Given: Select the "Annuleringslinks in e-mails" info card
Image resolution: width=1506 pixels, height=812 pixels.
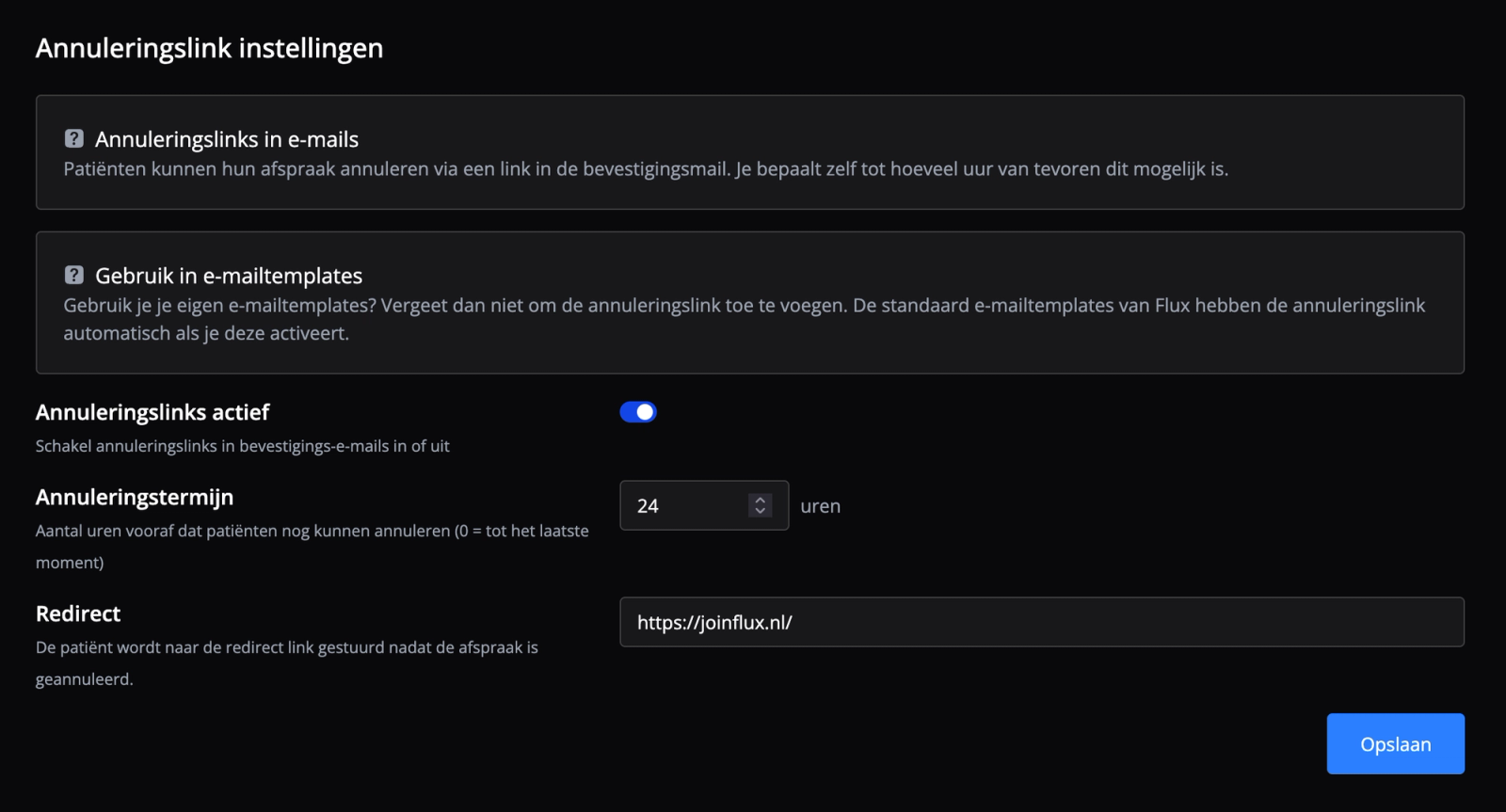Looking at the screenshot, I should click(750, 152).
